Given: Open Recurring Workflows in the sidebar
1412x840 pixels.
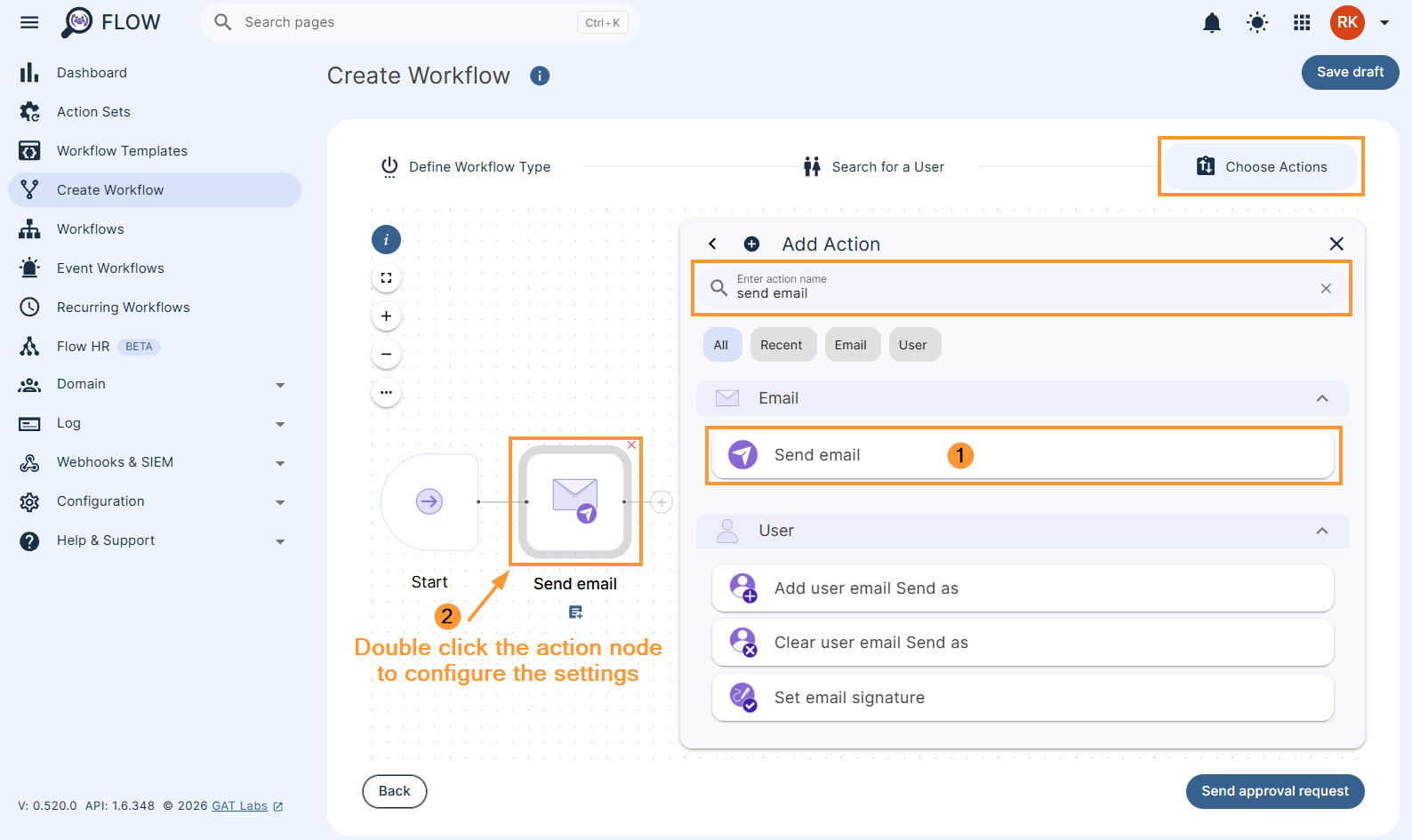Looking at the screenshot, I should coord(155,308).
